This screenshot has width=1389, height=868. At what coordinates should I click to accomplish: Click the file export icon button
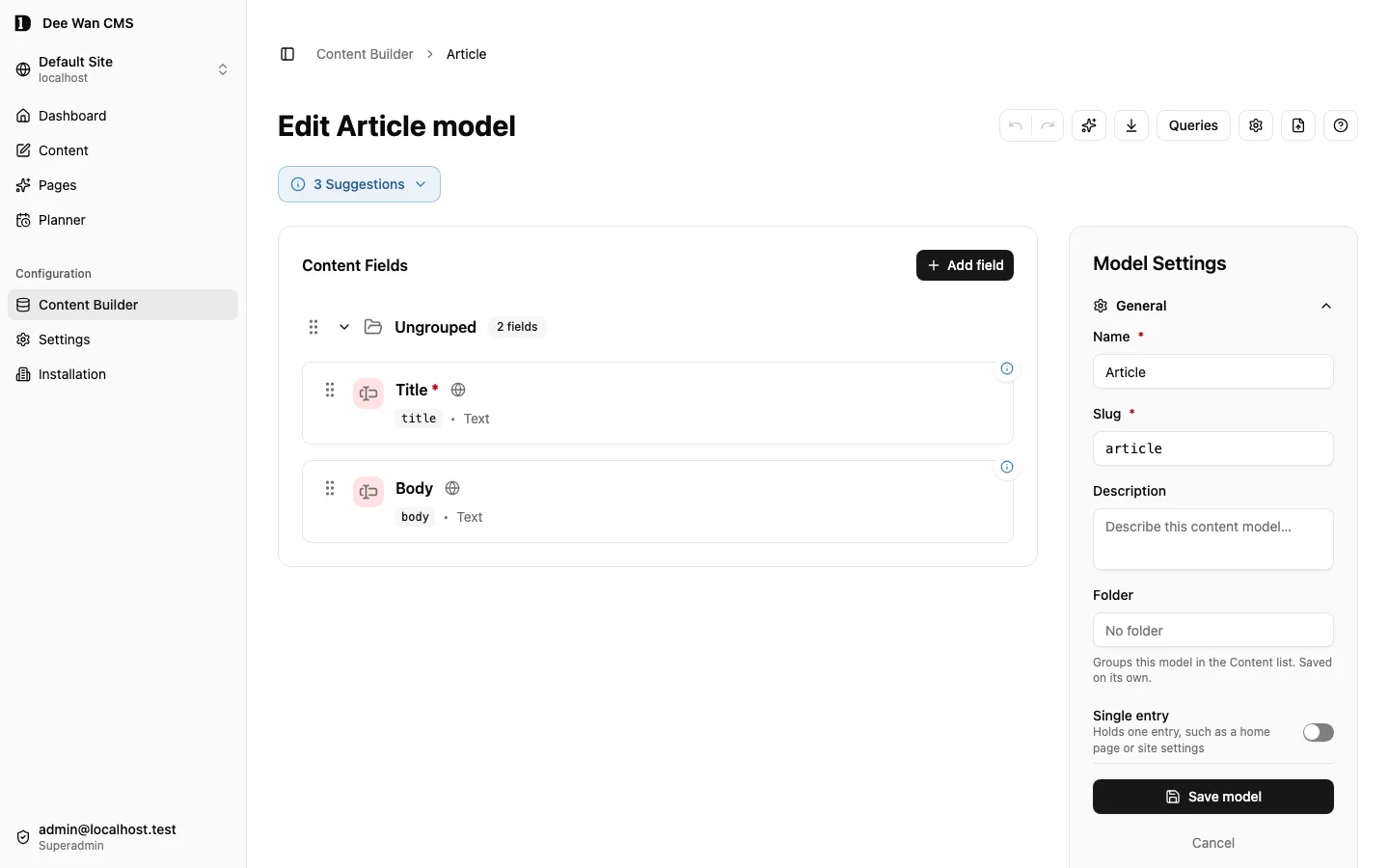[x=1298, y=125]
